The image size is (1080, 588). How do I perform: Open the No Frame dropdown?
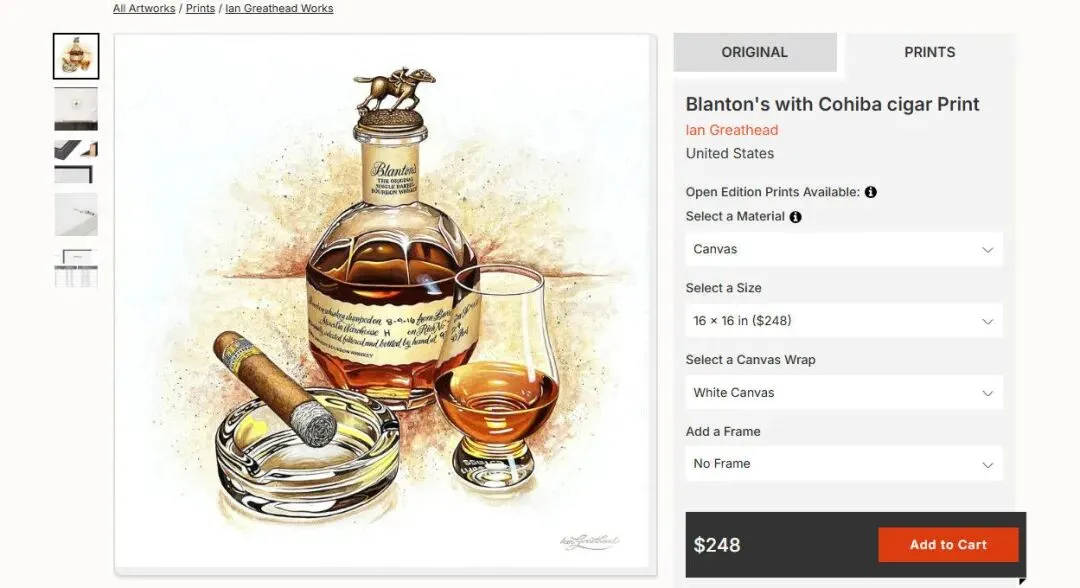(x=844, y=464)
